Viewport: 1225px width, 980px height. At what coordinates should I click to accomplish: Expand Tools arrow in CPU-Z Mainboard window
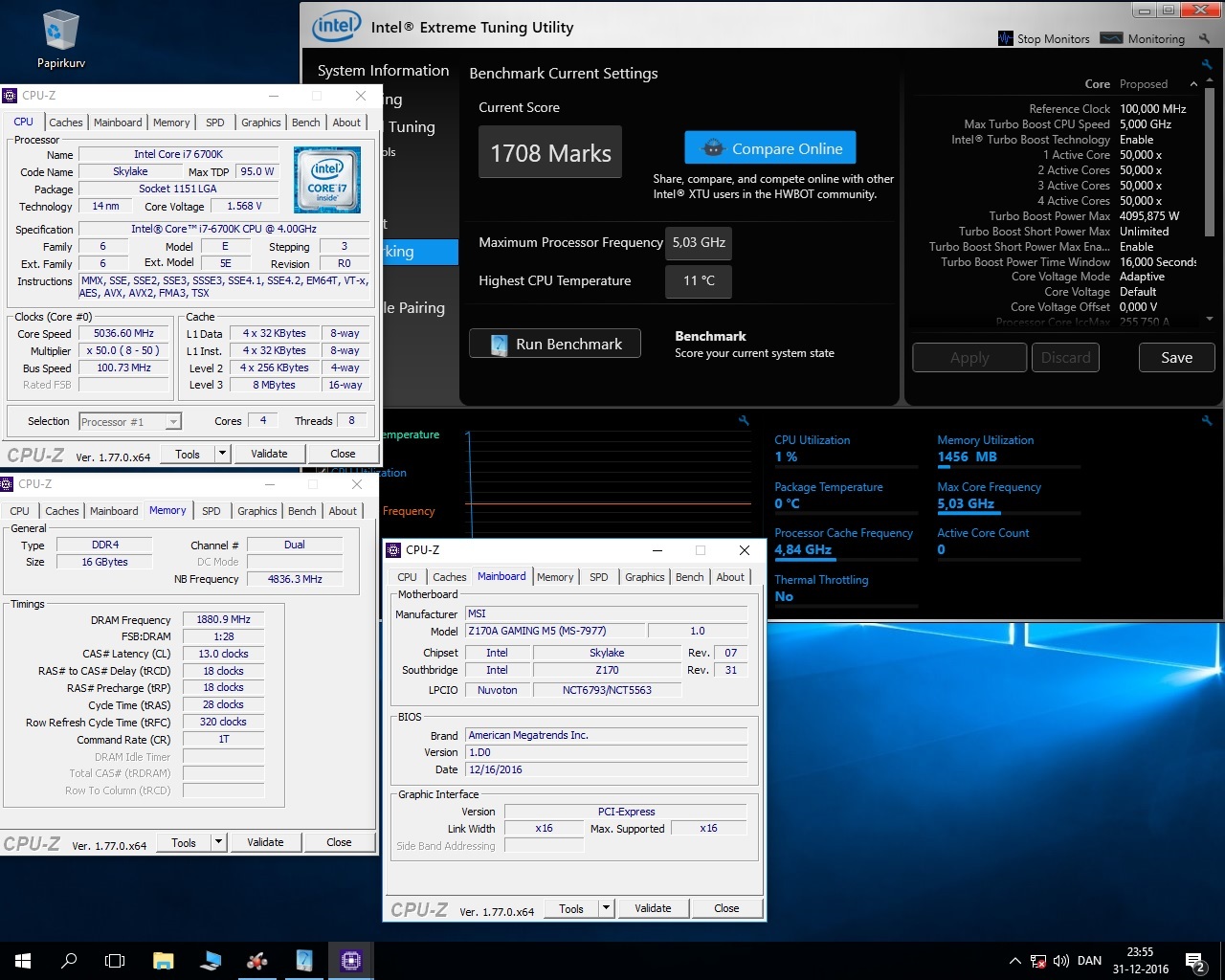(x=607, y=908)
